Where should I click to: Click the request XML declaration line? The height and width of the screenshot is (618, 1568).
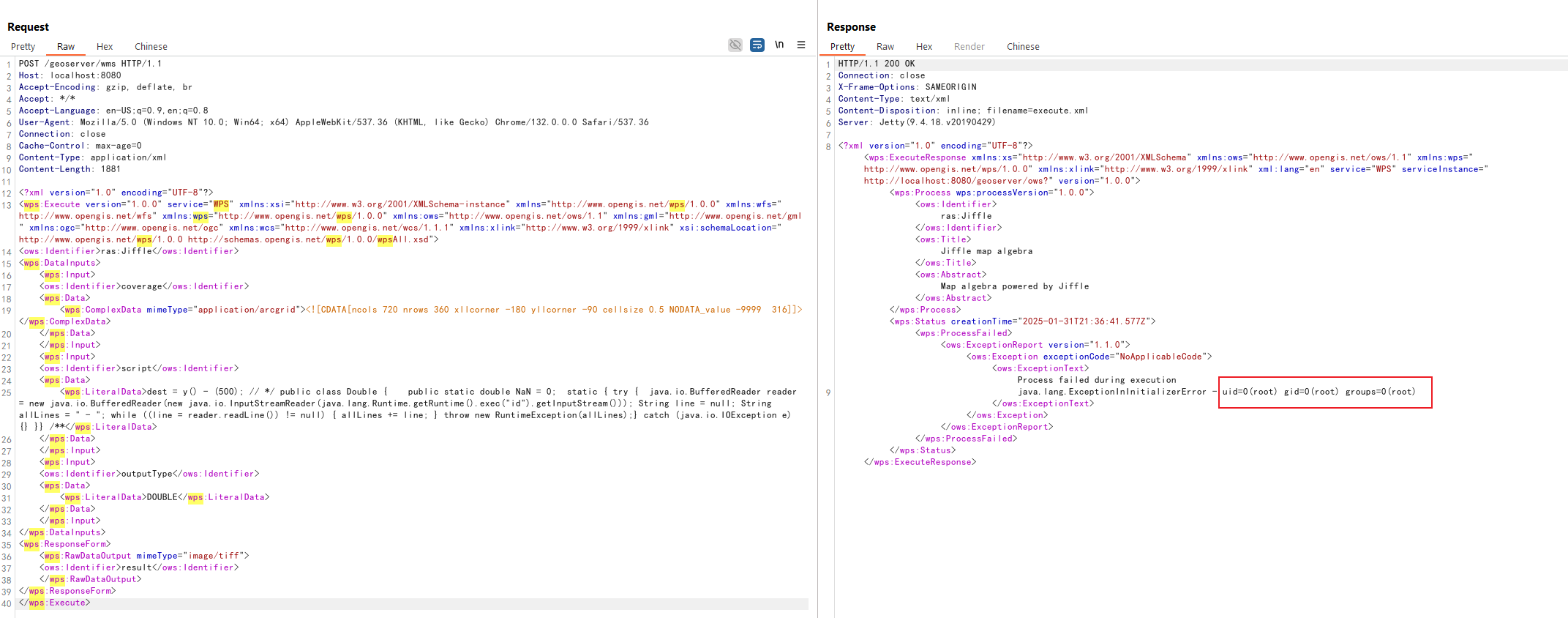coord(116,193)
